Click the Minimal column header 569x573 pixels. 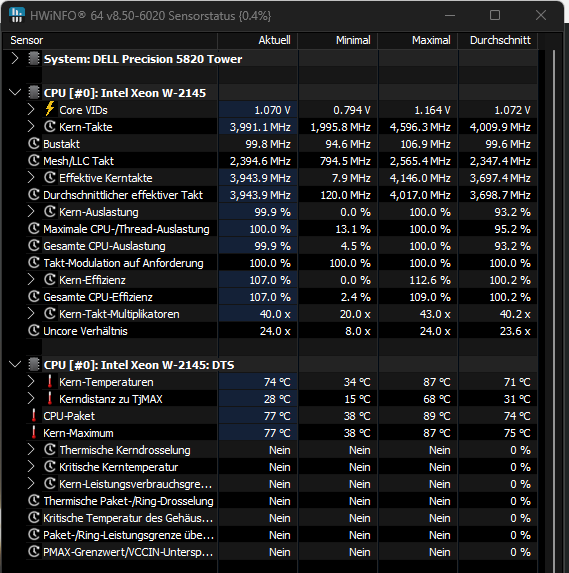338,40
